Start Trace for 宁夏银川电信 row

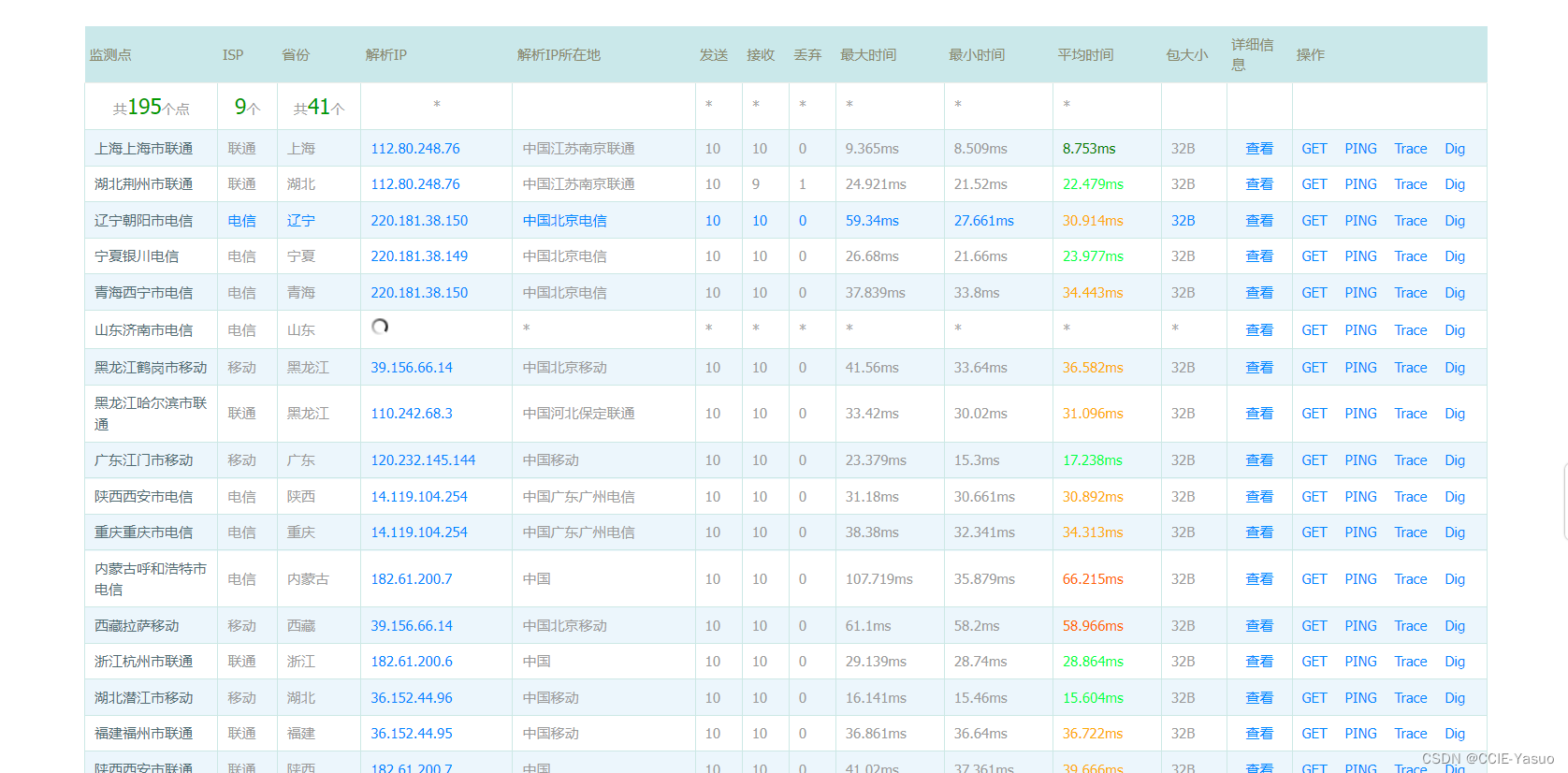1411,256
